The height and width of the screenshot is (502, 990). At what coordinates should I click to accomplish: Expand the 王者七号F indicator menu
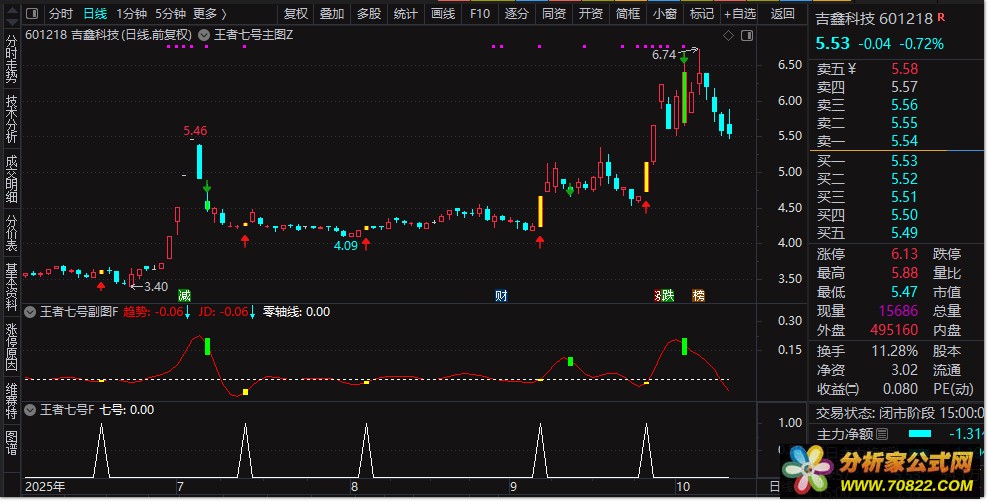30,410
